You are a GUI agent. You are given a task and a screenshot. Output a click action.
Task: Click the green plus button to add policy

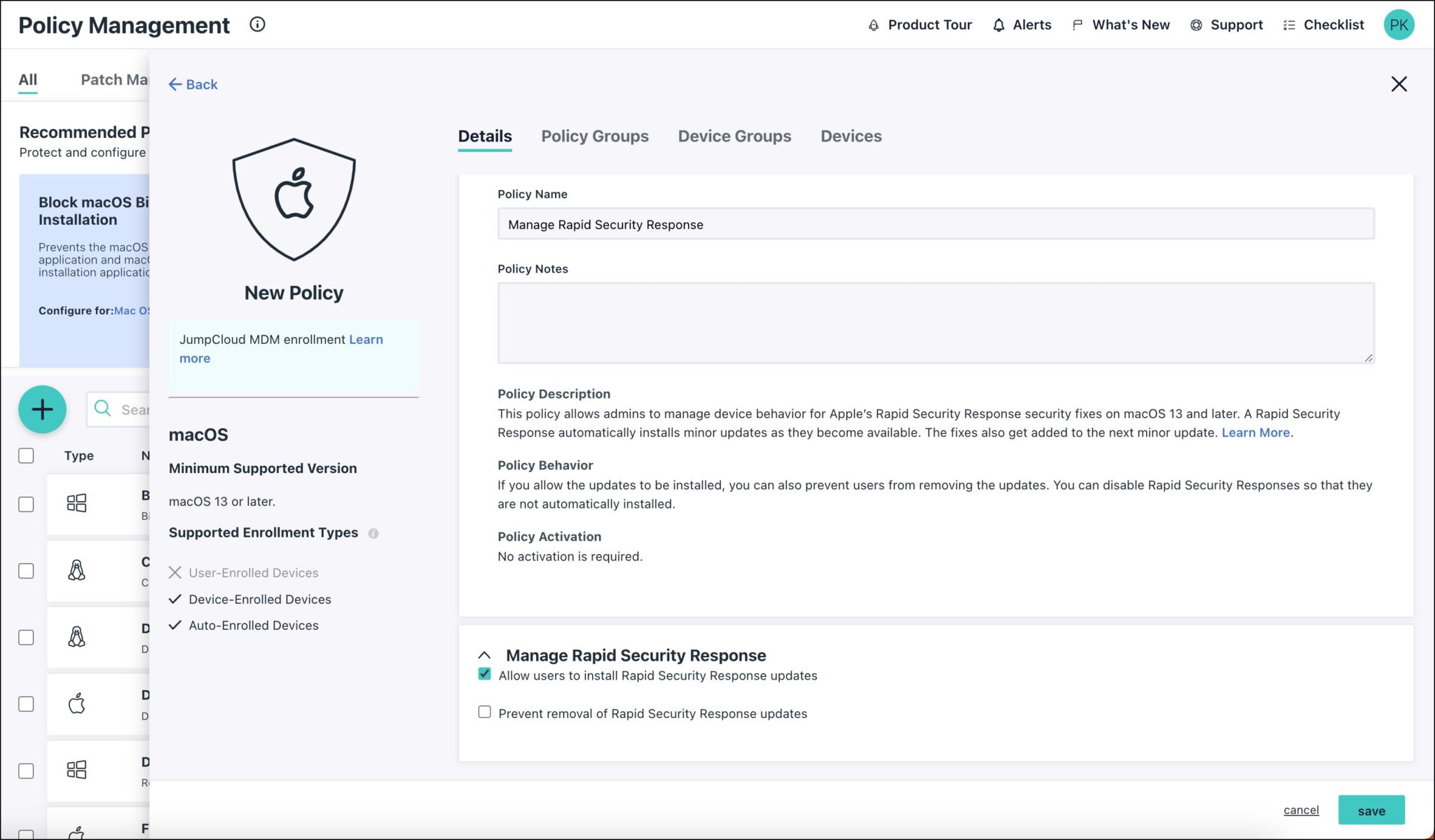43,409
